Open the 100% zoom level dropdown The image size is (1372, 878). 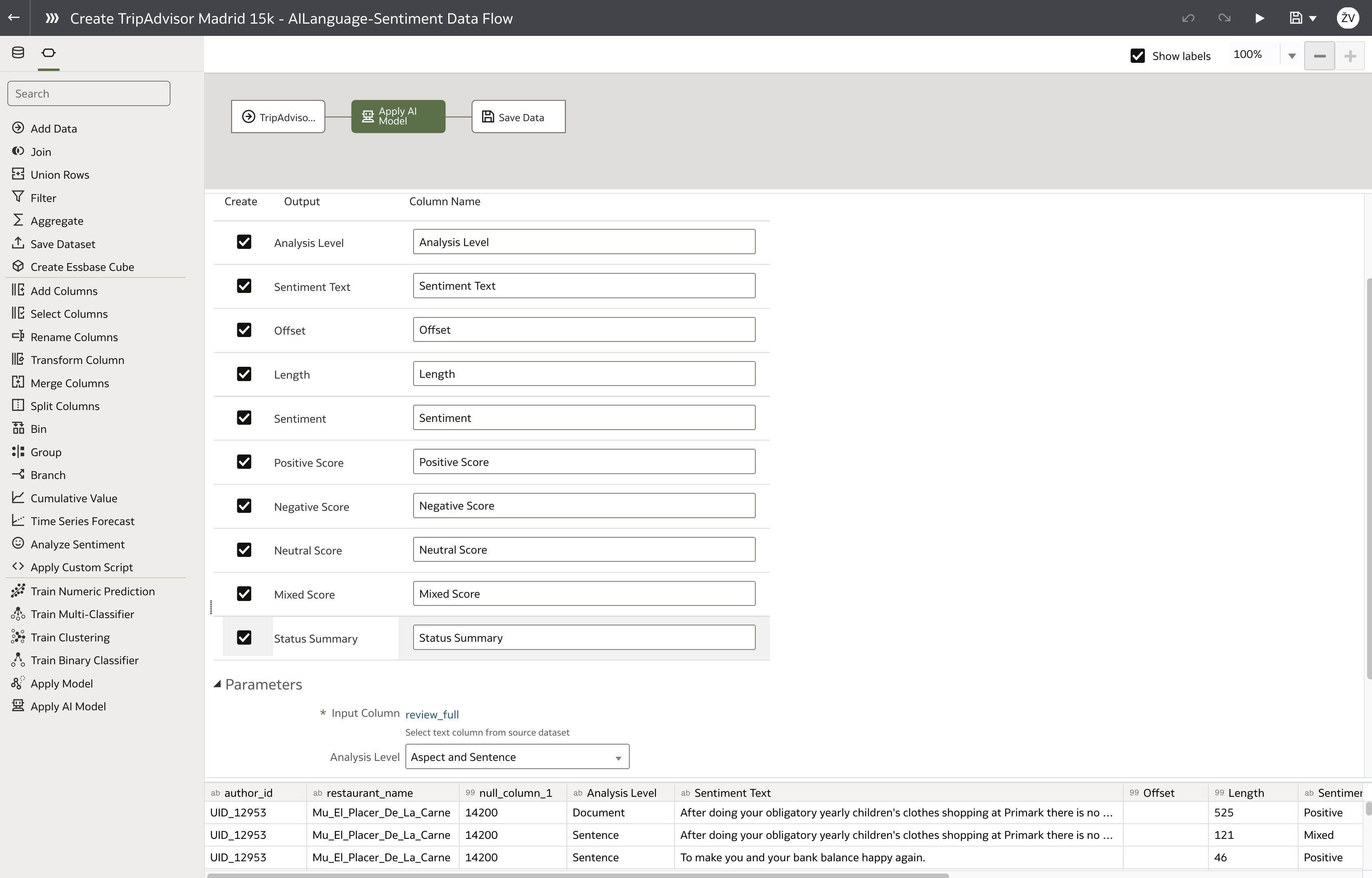(x=1292, y=56)
